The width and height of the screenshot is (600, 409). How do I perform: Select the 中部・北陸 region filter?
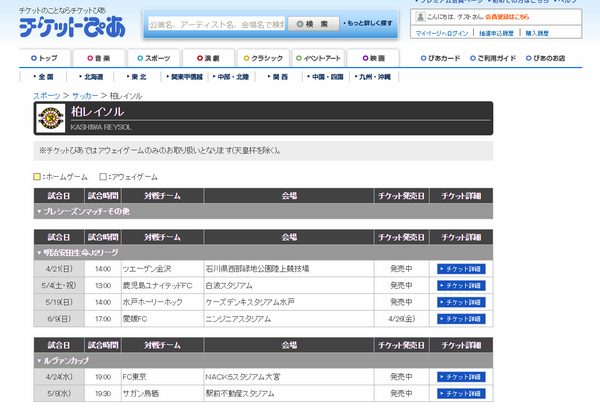(x=231, y=77)
